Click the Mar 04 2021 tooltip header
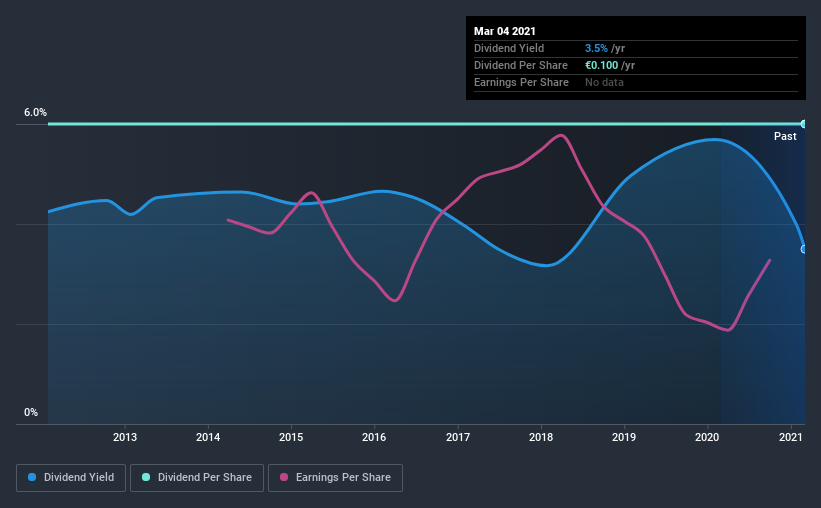The image size is (821, 508). coord(505,31)
